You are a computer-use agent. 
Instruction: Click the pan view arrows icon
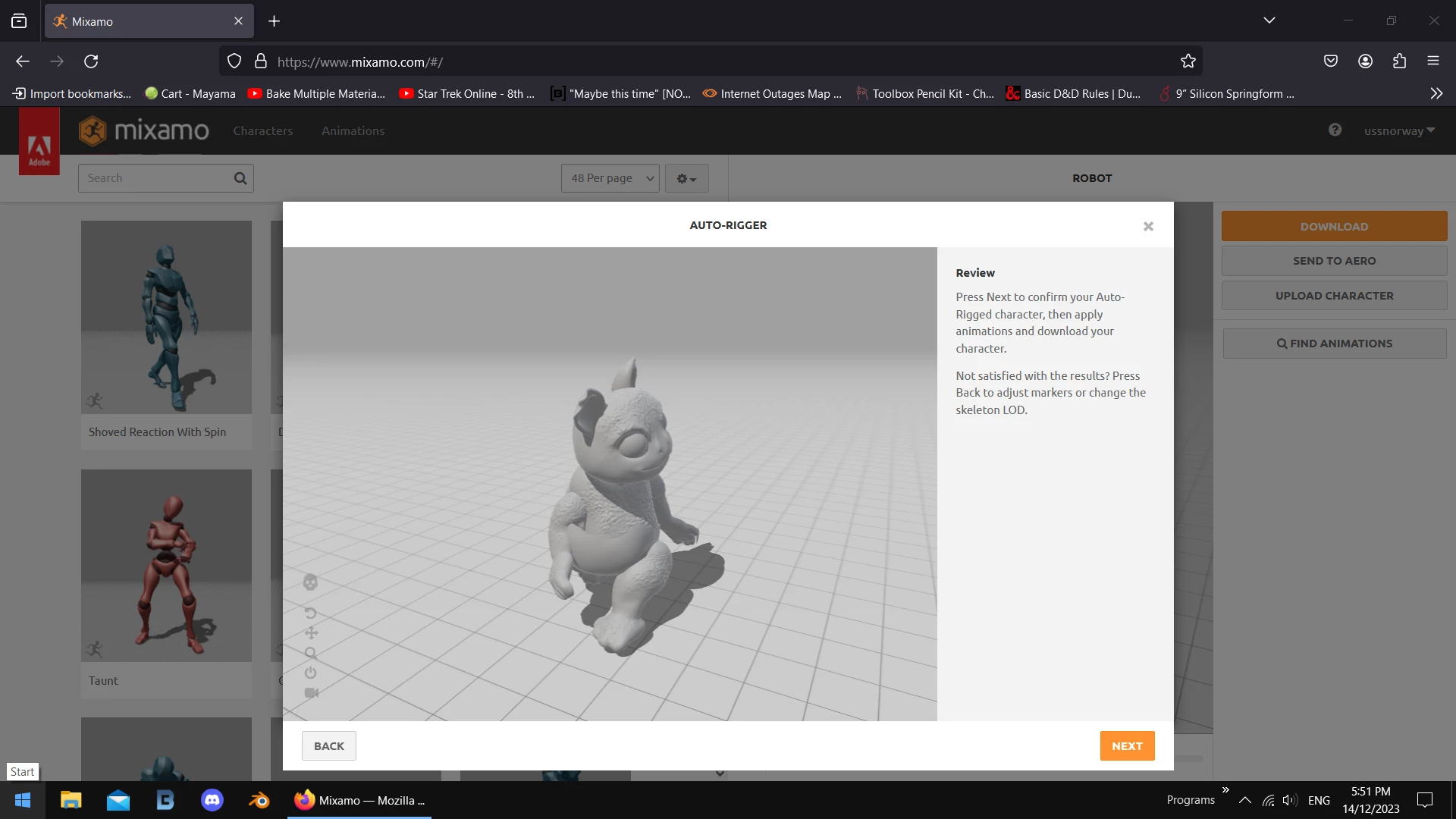coord(311,633)
